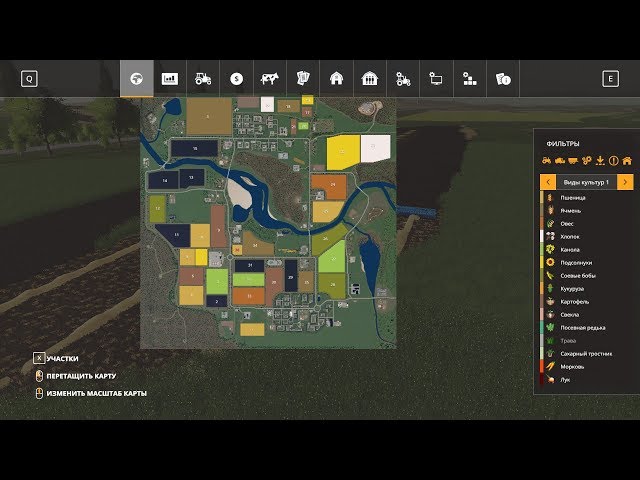Viewport: 640px width, 480px height.
Task: Click the yellow color bar beside Подсолнухи
Action: tap(542, 262)
